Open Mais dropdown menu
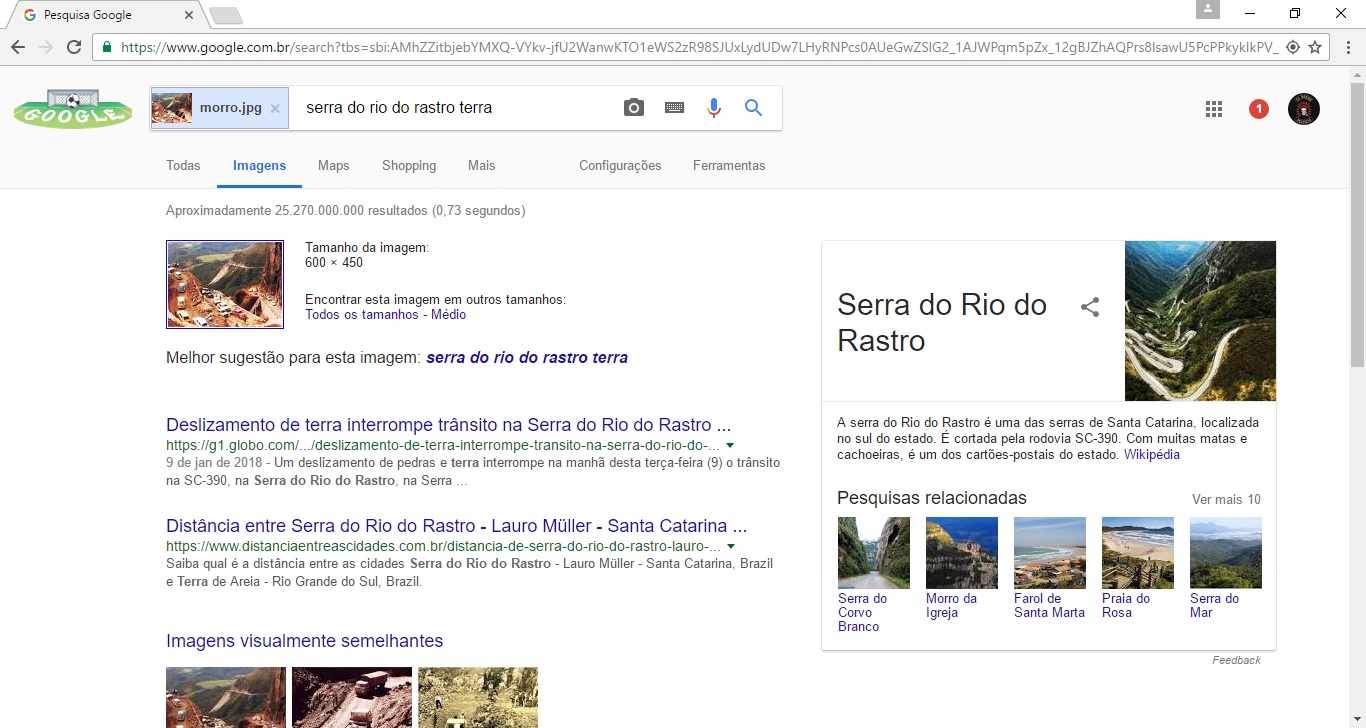Image resolution: width=1366 pixels, height=728 pixels. (481, 166)
